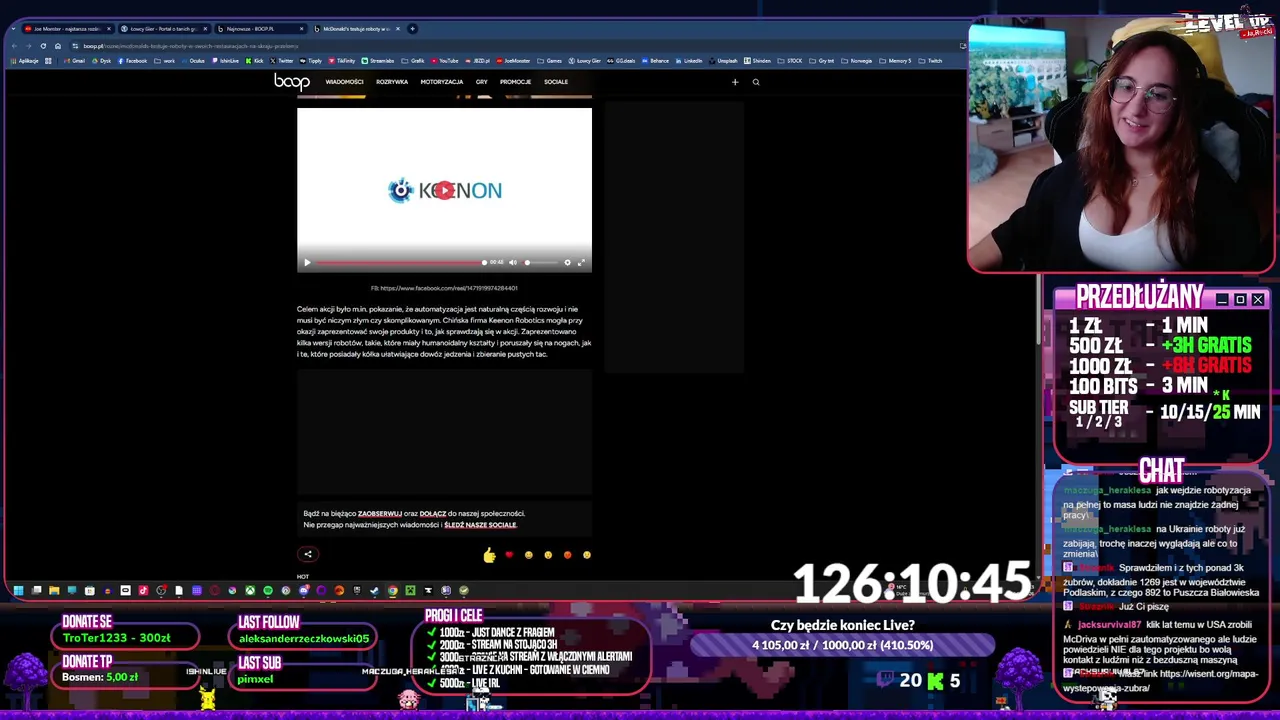This screenshot has height=720, width=1280.
Task: Open Spotify from the taskbar
Action: pyautogui.click(x=268, y=590)
